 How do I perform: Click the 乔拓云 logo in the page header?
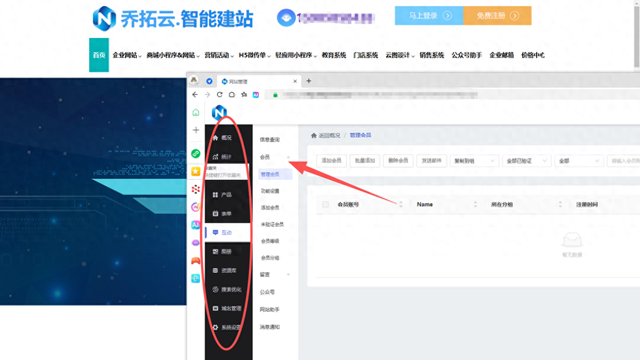172,18
